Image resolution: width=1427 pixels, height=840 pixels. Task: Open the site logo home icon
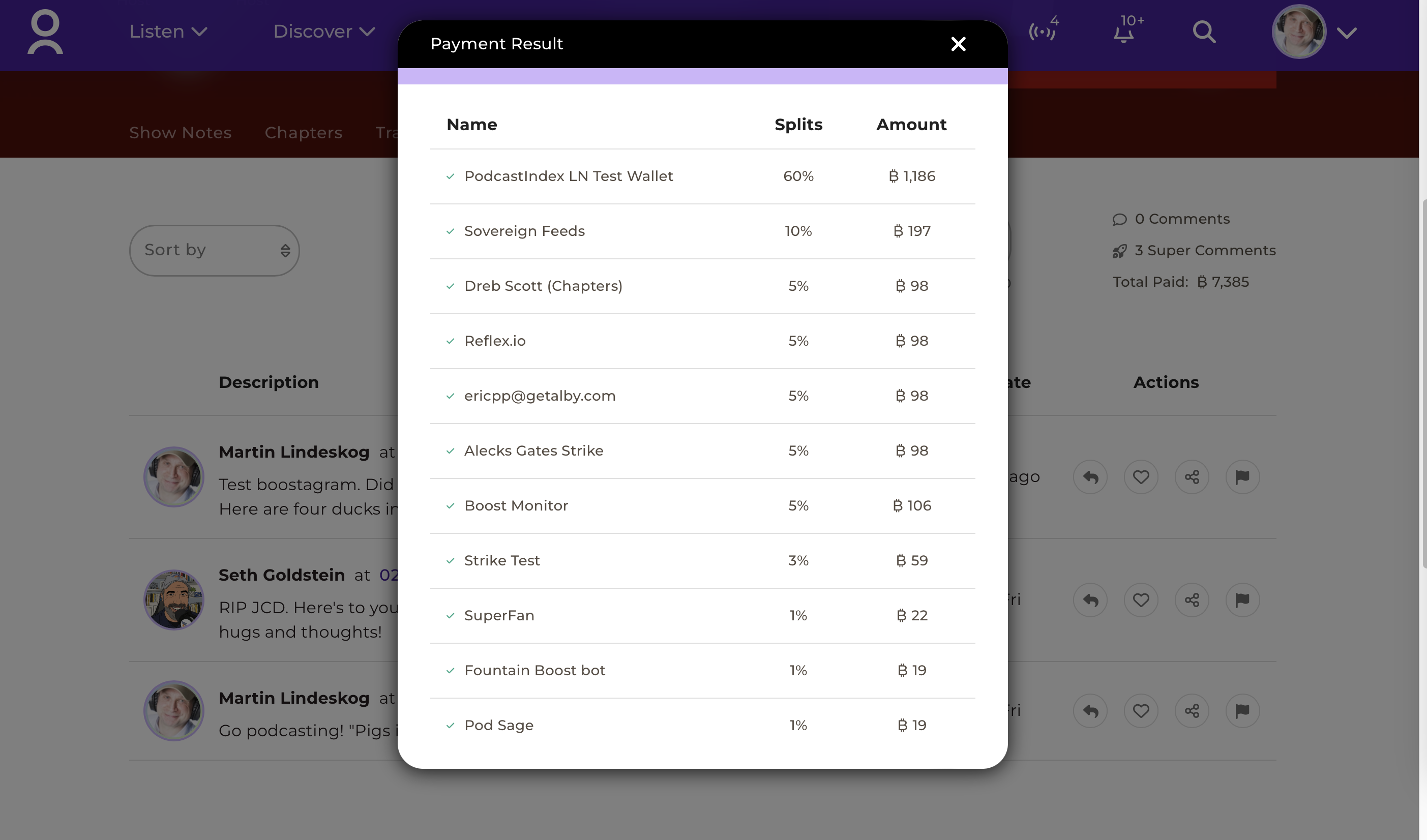pos(45,32)
